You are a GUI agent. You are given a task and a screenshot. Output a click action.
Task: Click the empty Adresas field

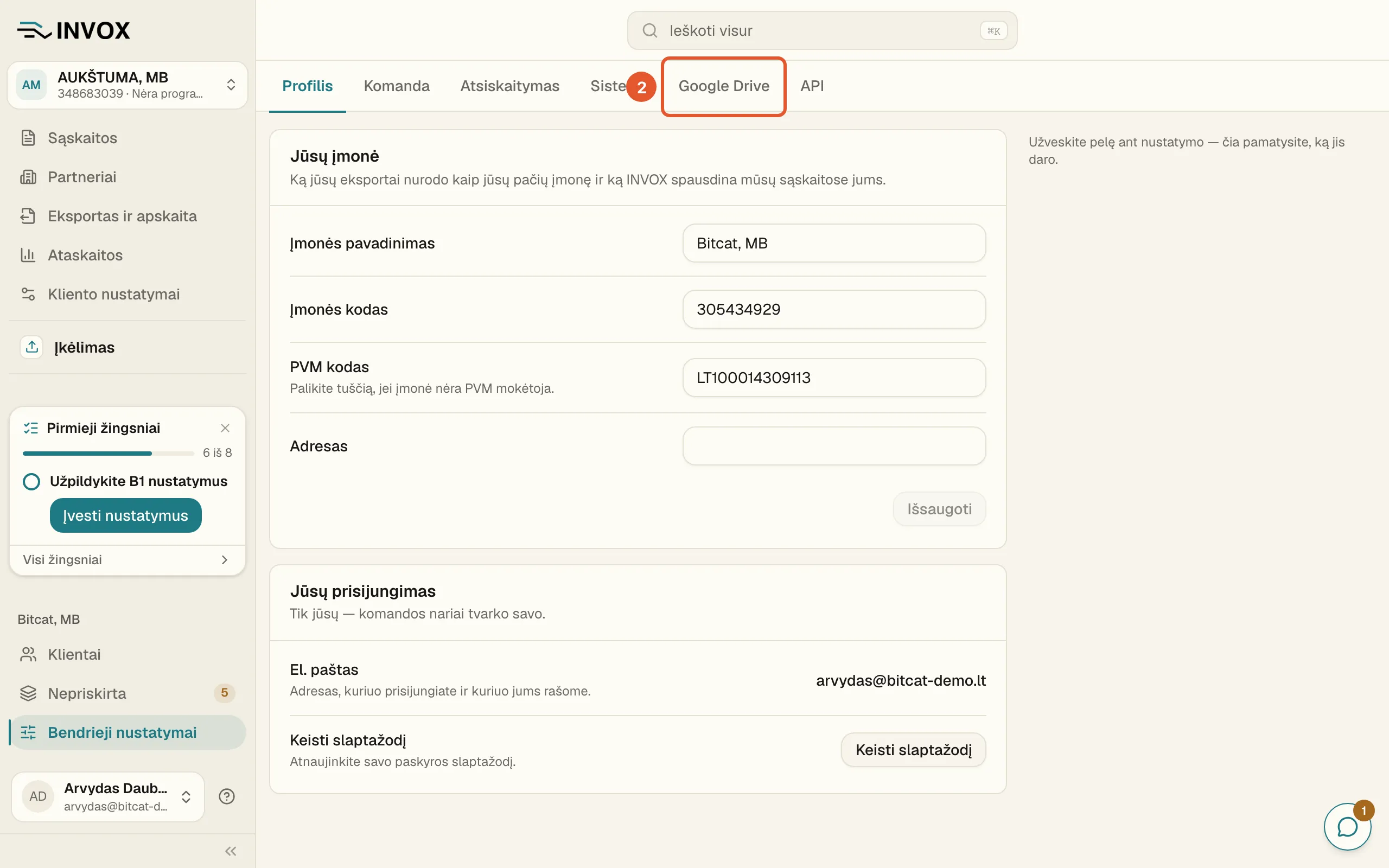834,446
